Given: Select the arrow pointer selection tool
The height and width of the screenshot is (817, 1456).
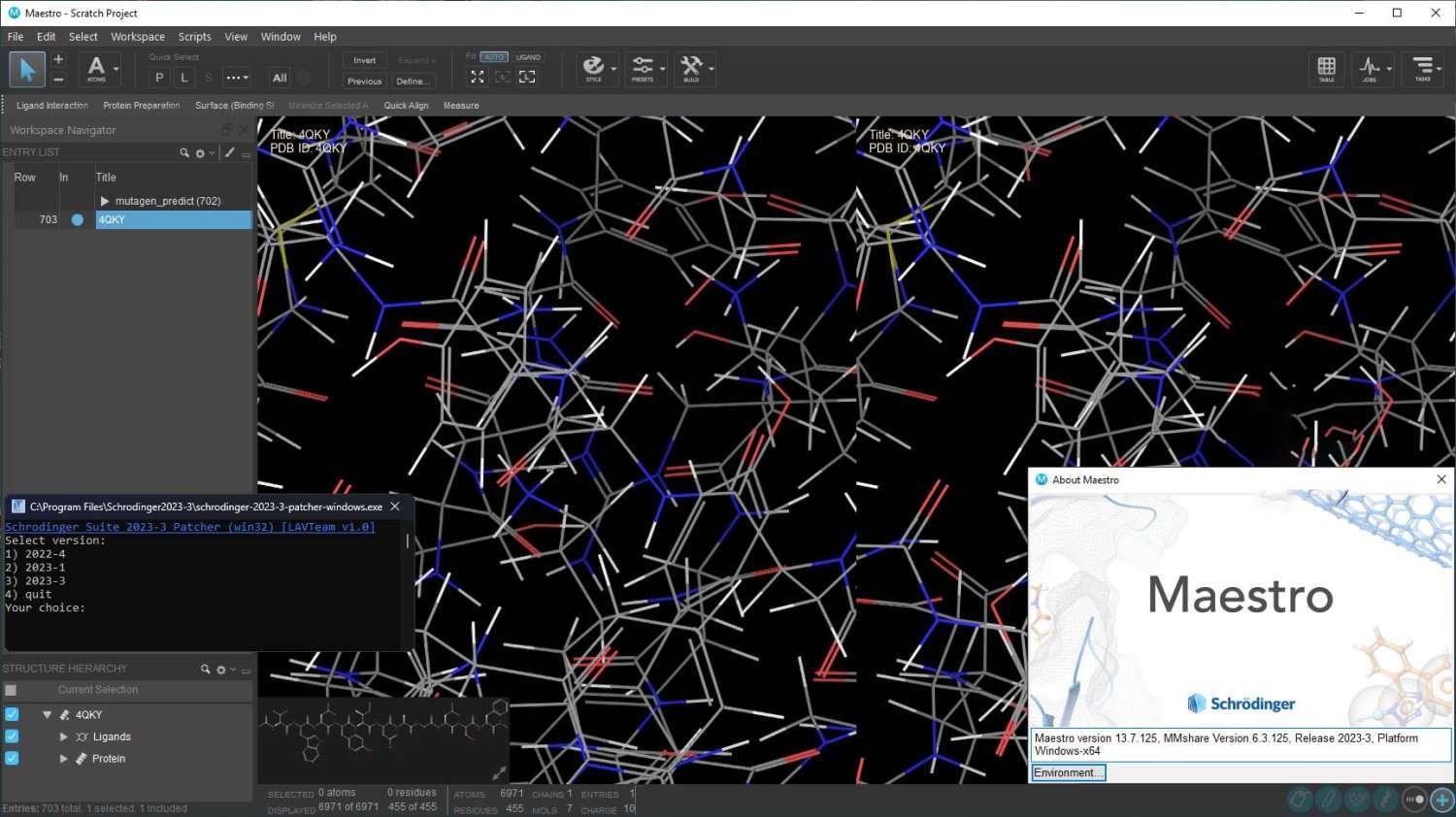Looking at the screenshot, I should 27,70.
